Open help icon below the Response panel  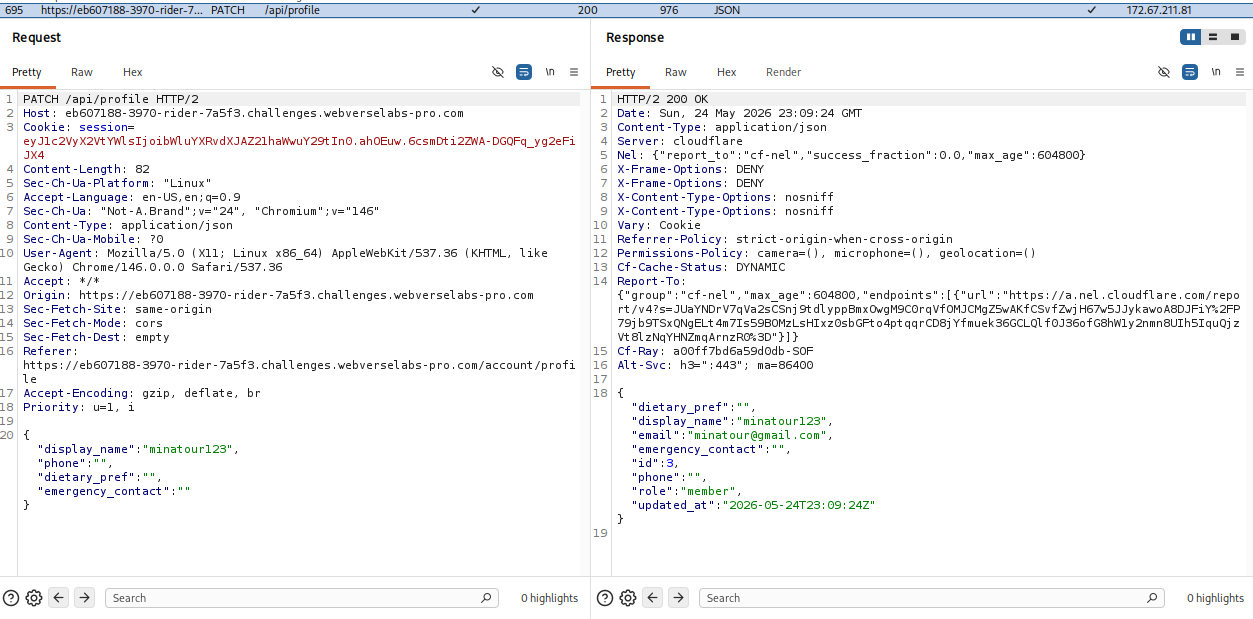[605, 598]
